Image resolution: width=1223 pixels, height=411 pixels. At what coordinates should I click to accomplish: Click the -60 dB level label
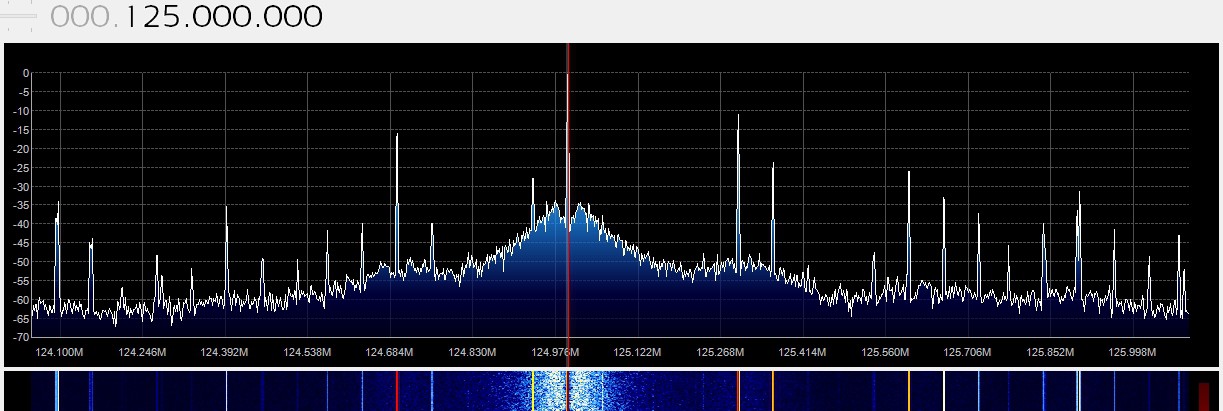click(x=21, y=300)
